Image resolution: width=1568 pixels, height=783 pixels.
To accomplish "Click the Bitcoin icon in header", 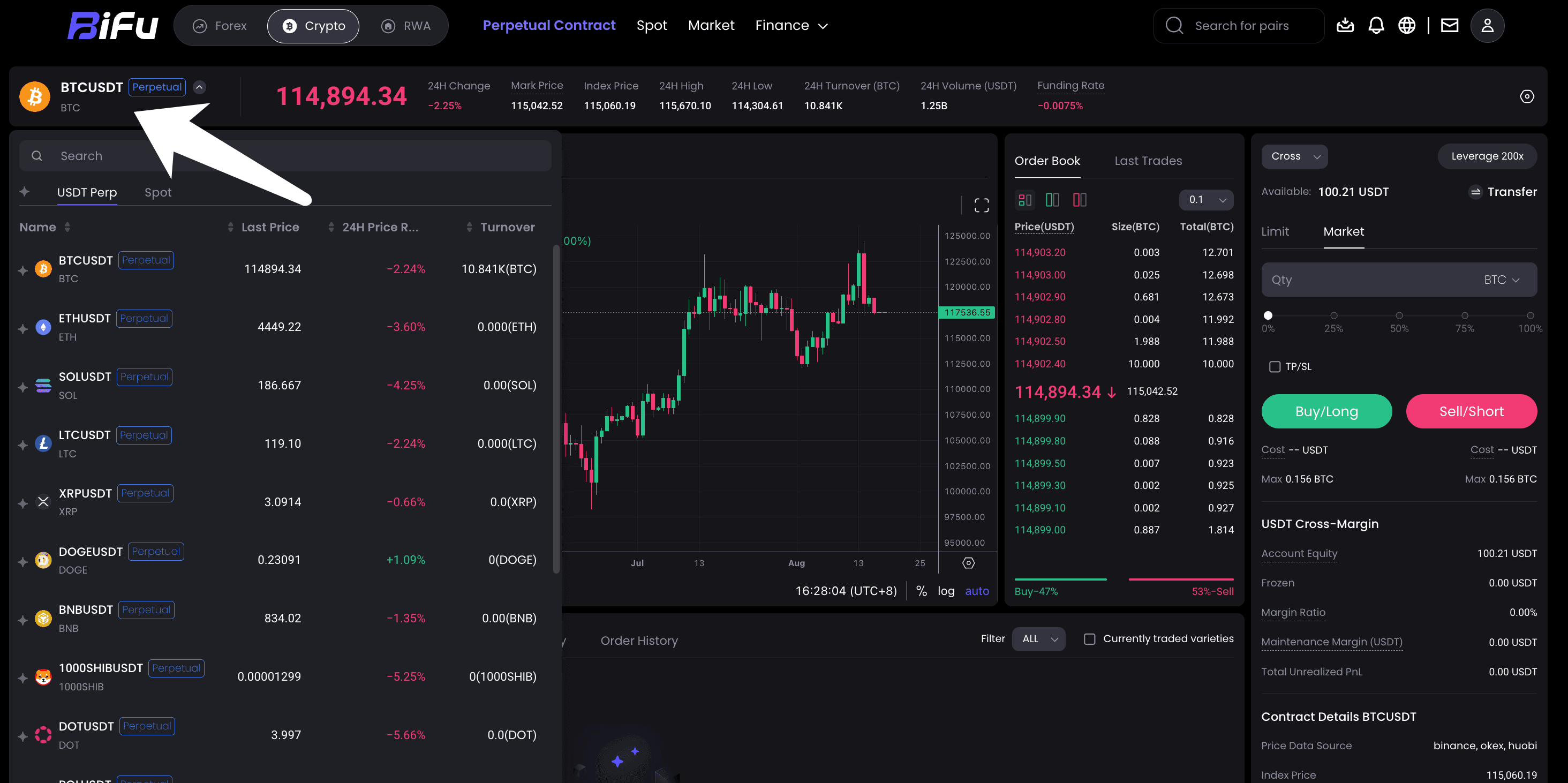I will (x=35, y=96).
